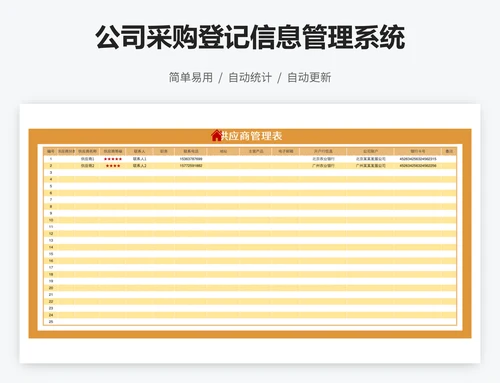Click the 广州 company account cell
This screenshot has width=500, height=383.
pos(370,166)
